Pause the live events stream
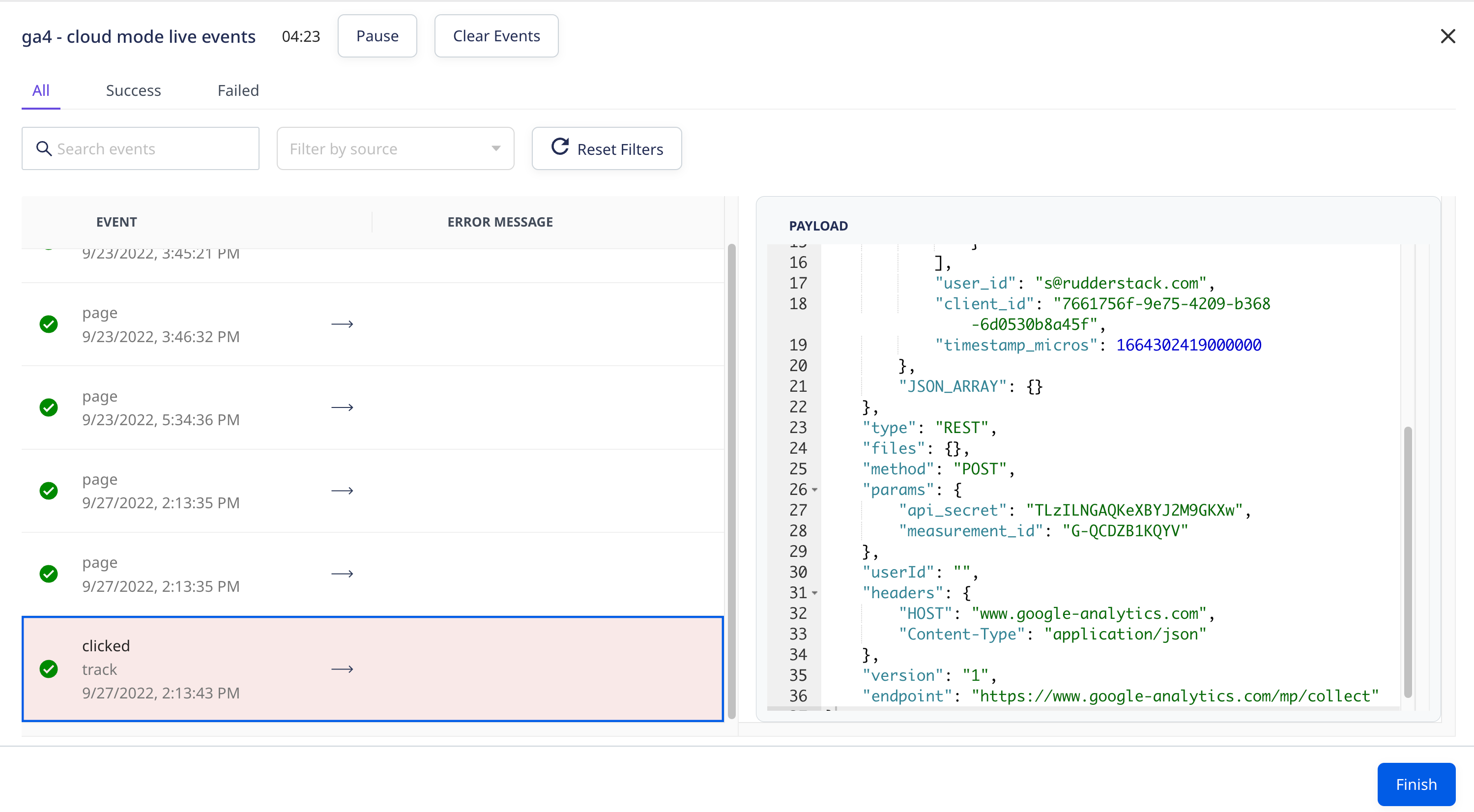 (377, 36)
